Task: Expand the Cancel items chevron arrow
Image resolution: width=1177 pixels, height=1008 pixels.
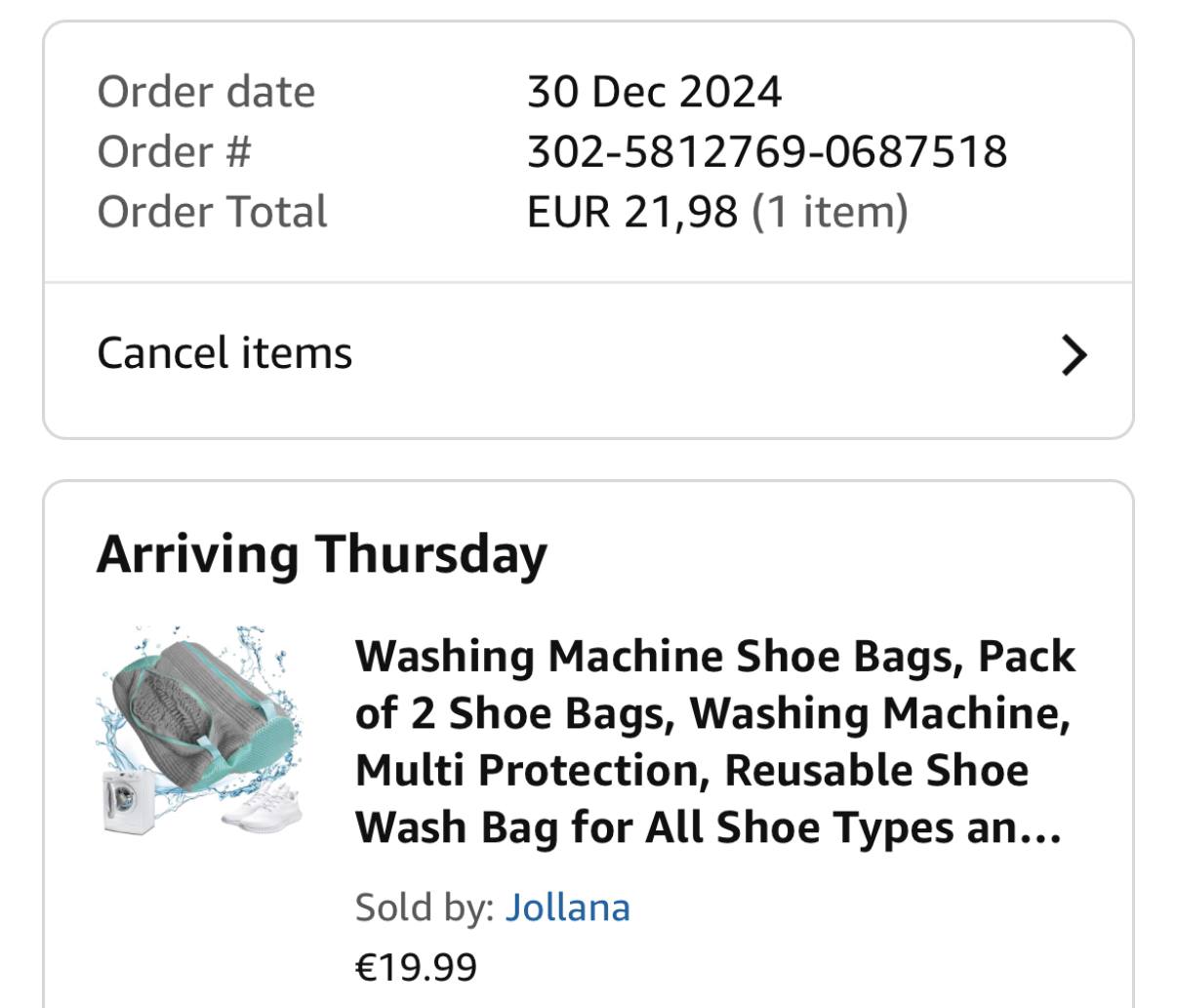Action: pos(1073,355)
